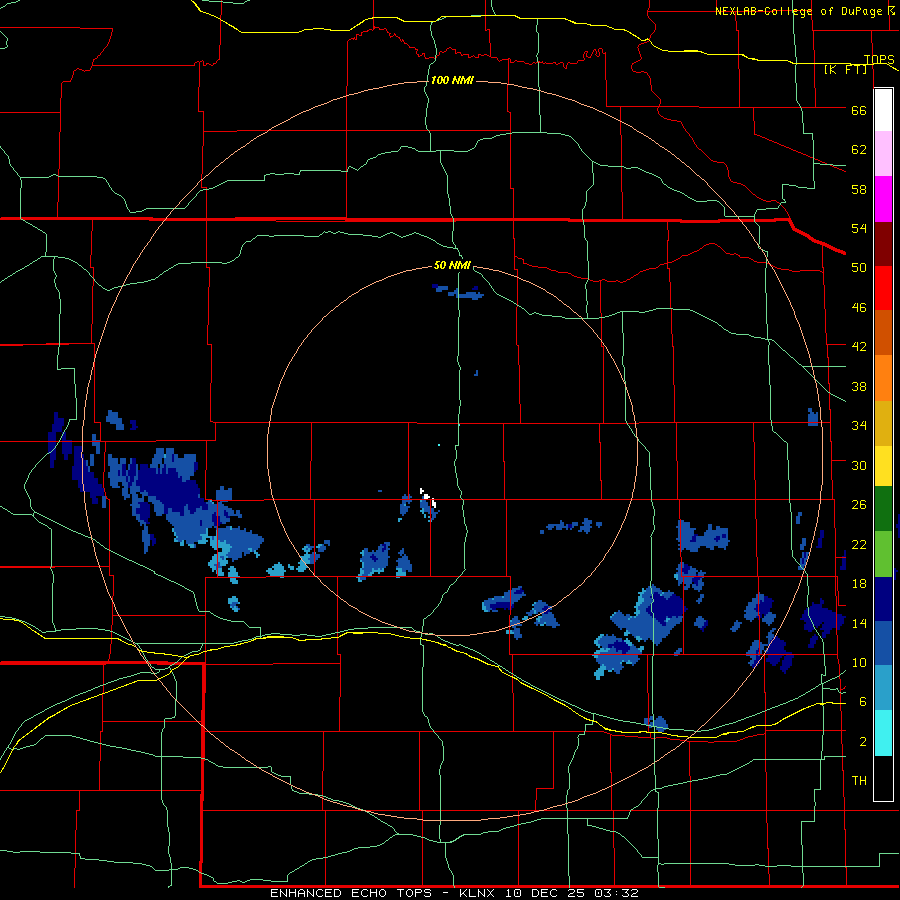
Task: Click the legend value 34
Action: [x=859, y=426]
